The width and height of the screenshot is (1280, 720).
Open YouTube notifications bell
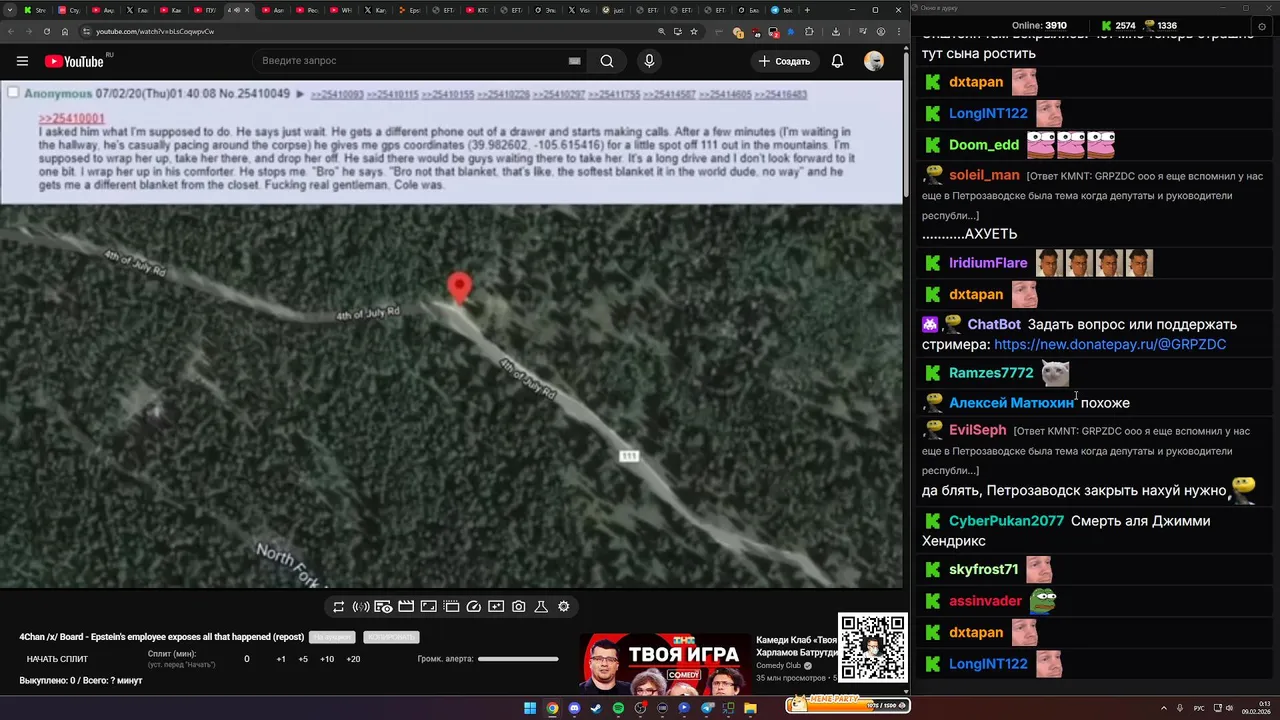837,61
